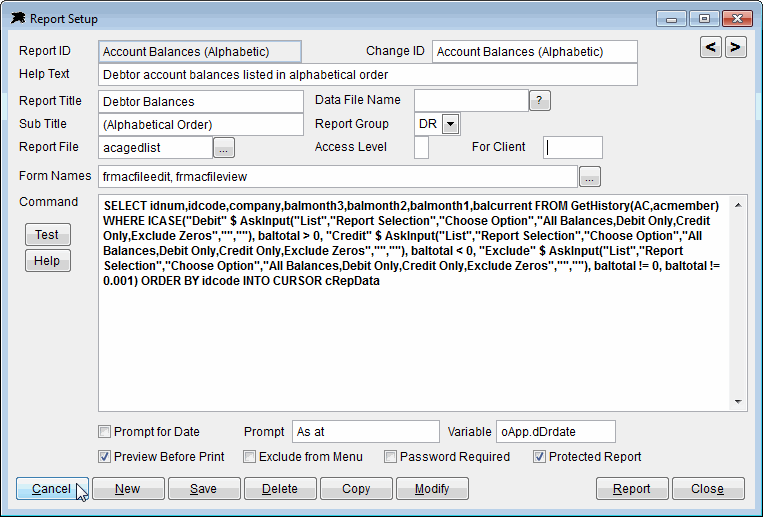Enable Prompt for Date checkbox
Viewport: 763px width, 517px height.
105,432
